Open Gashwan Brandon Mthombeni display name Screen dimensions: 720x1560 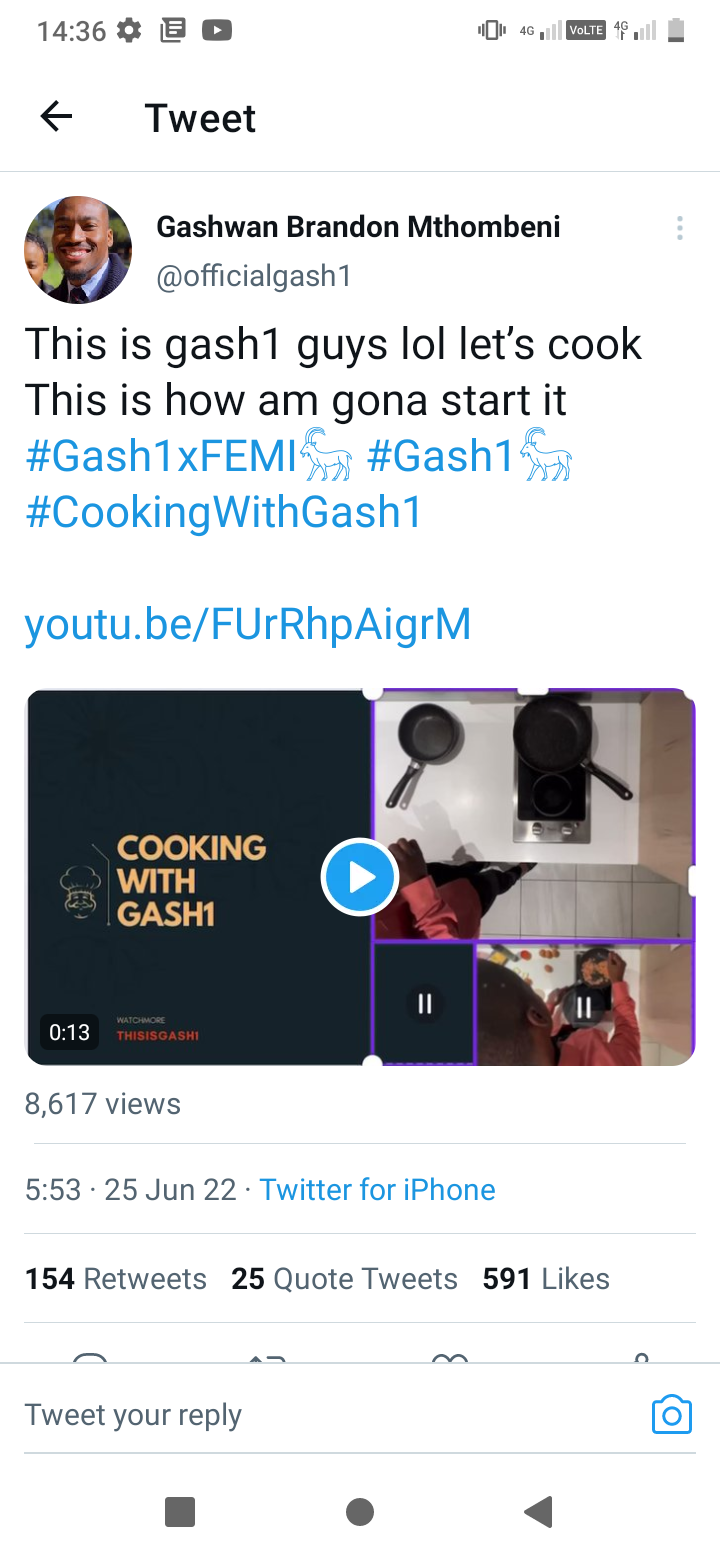358,227
